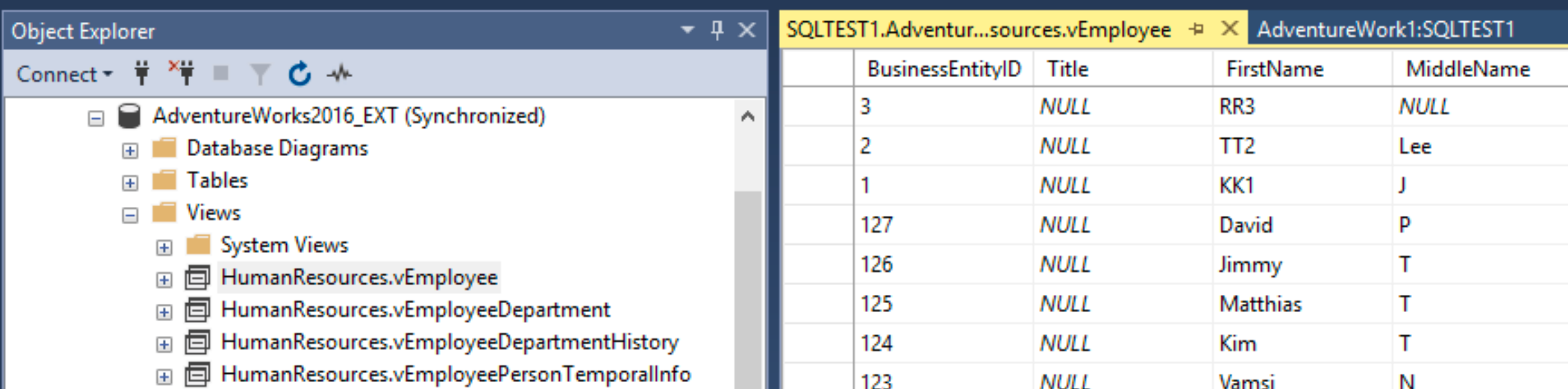Open Object Explorer window position dropdown arrow
Viewport: 1568px width, 389px height.
pos(687,30)
